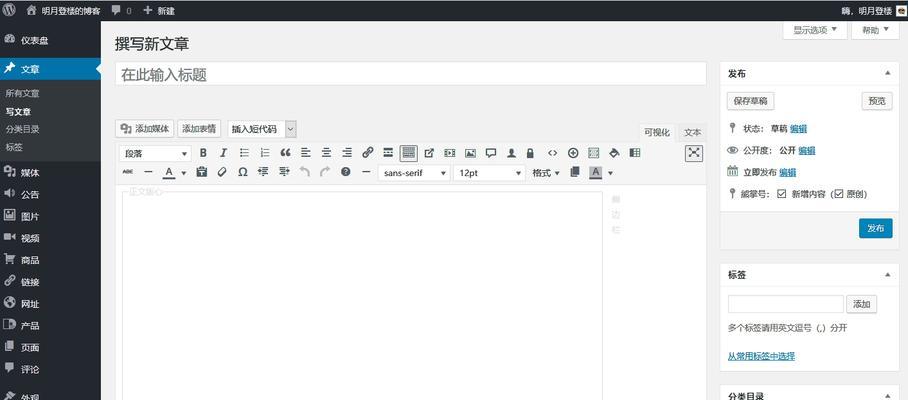The image size is (908, 400).
Task: Expand the 帮助 help panel
Action: coord(875,30)
